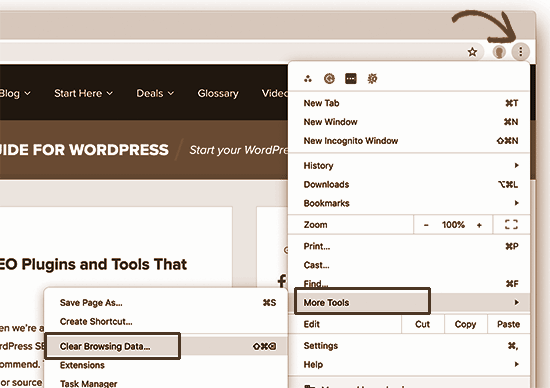This screenshot has height=388, width=550.
Task: Increase zoom with the plus button
Action: tap(479, 225)
